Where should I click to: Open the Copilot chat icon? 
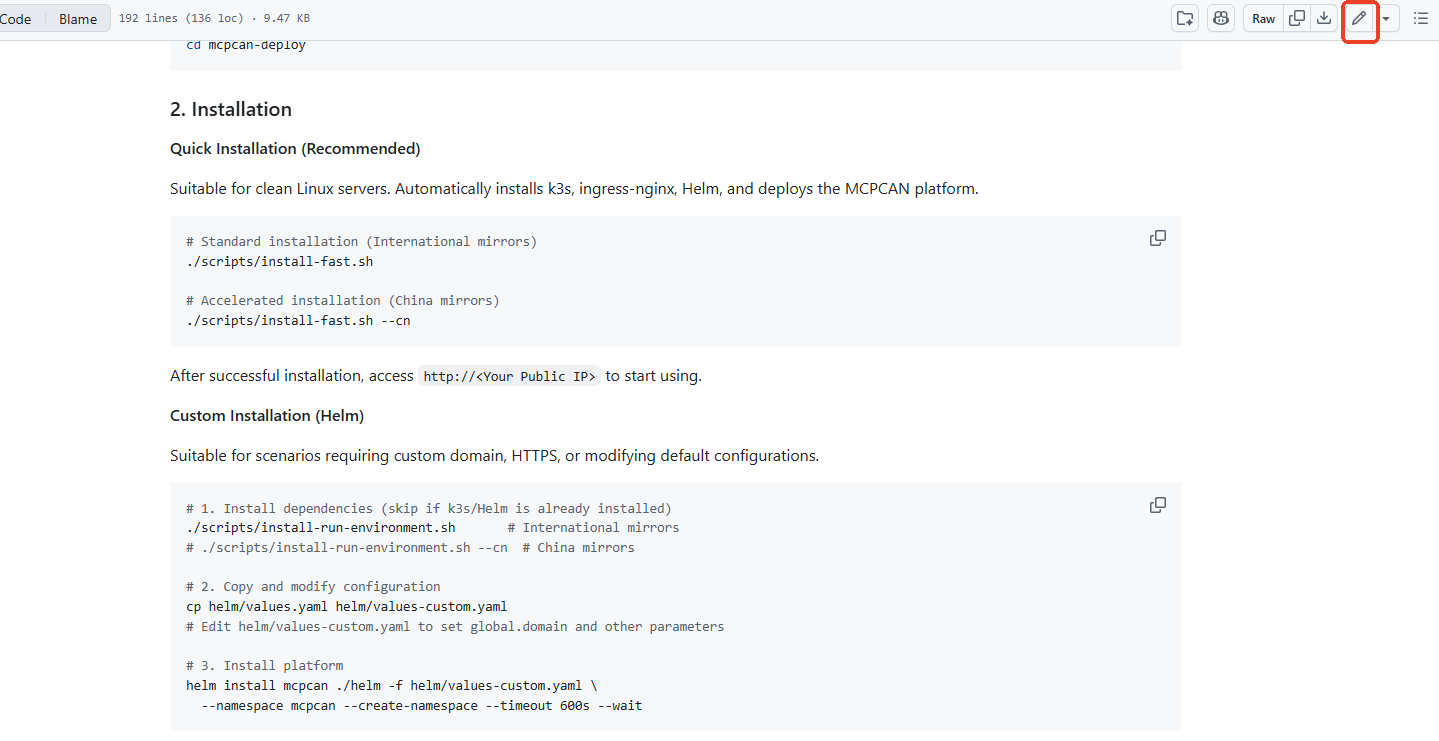point(1220,19)
